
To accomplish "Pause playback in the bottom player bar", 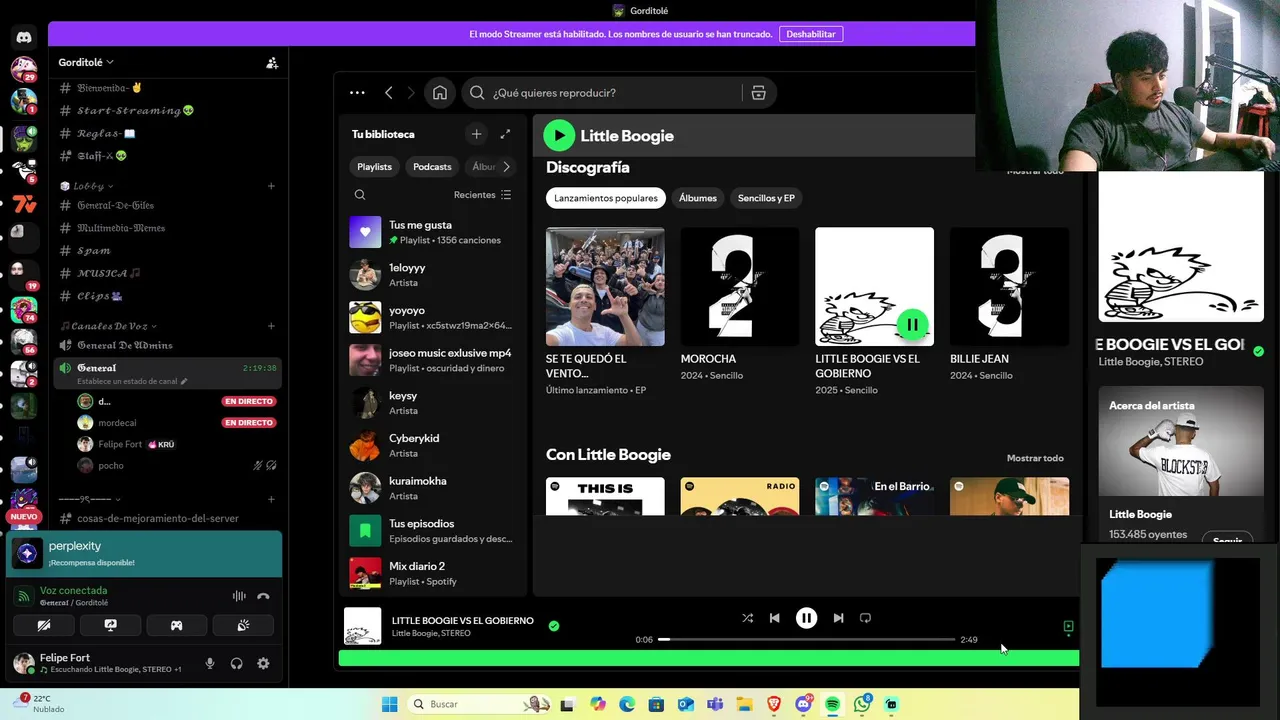I will [806, 618].
